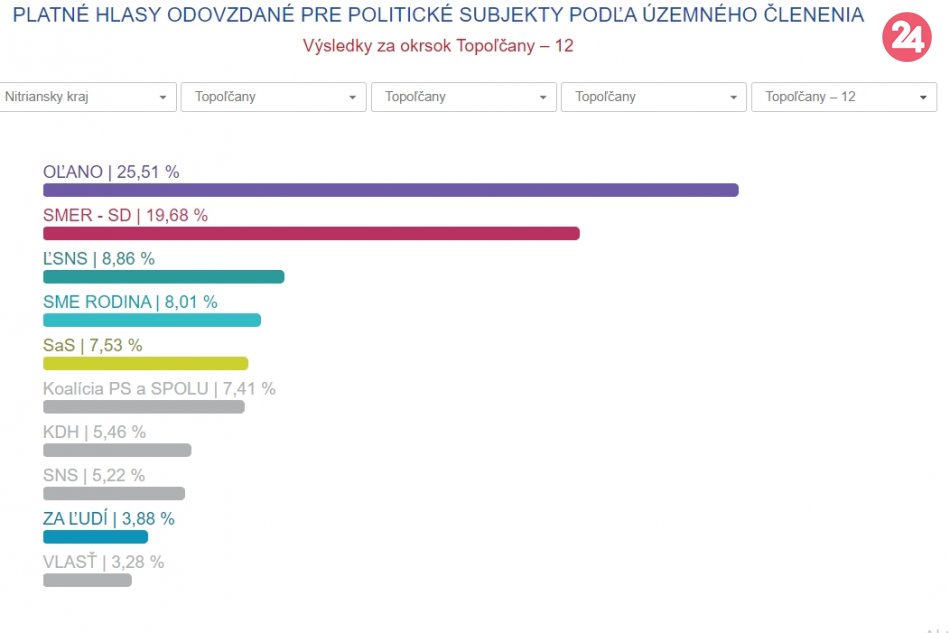Viewport: 950px width, 633px height.
Task: Expand the Topoľčany – 12 district dropdown
Action: [843, 97]
